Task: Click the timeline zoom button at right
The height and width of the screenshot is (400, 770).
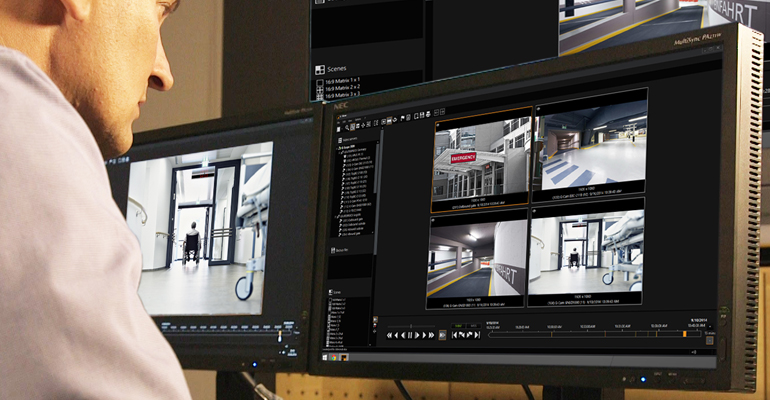Action: click(709, 340)
